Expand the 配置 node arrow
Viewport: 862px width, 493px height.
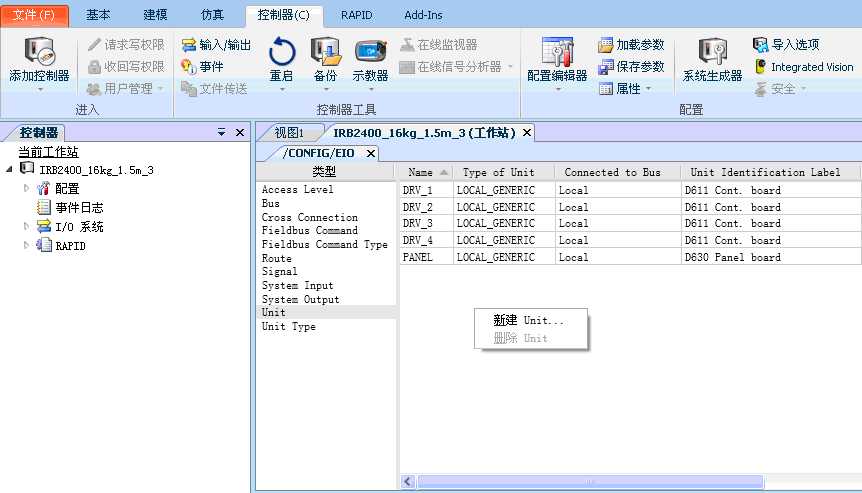(26, 188)
